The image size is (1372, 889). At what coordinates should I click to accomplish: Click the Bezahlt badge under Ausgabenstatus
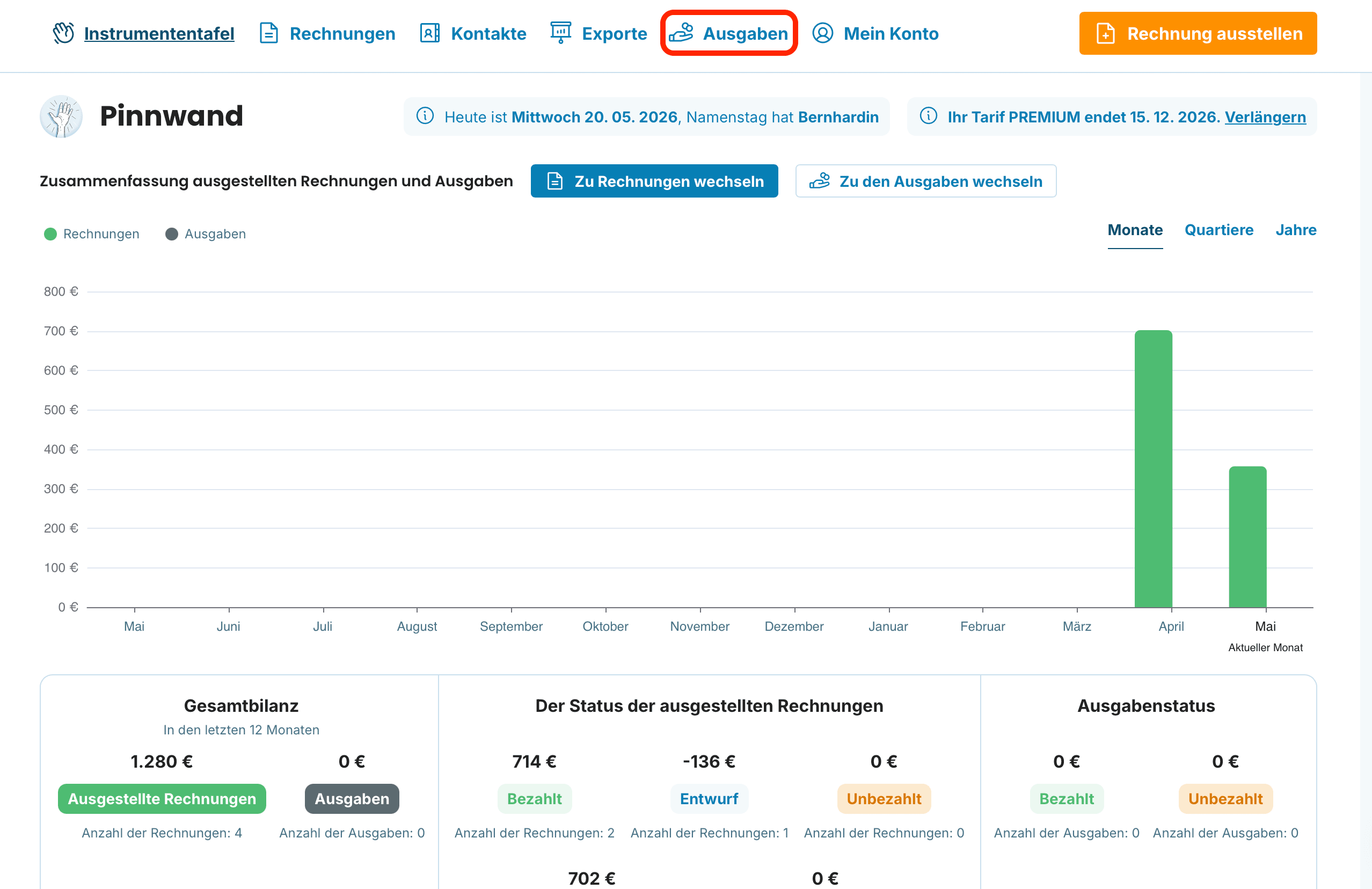pos(1067,798)
